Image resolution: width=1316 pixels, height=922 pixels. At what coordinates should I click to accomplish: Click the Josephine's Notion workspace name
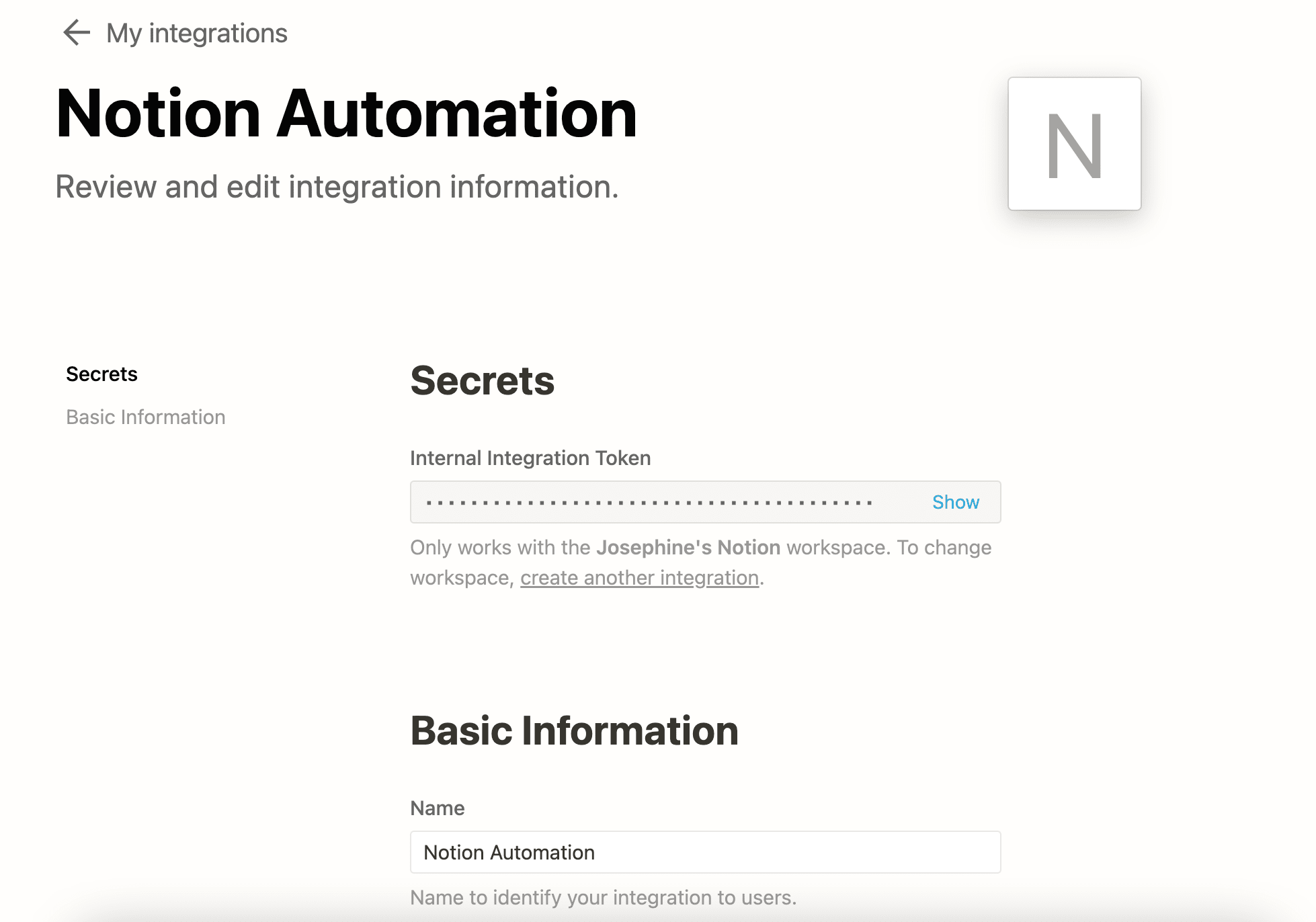coord(688,547)
